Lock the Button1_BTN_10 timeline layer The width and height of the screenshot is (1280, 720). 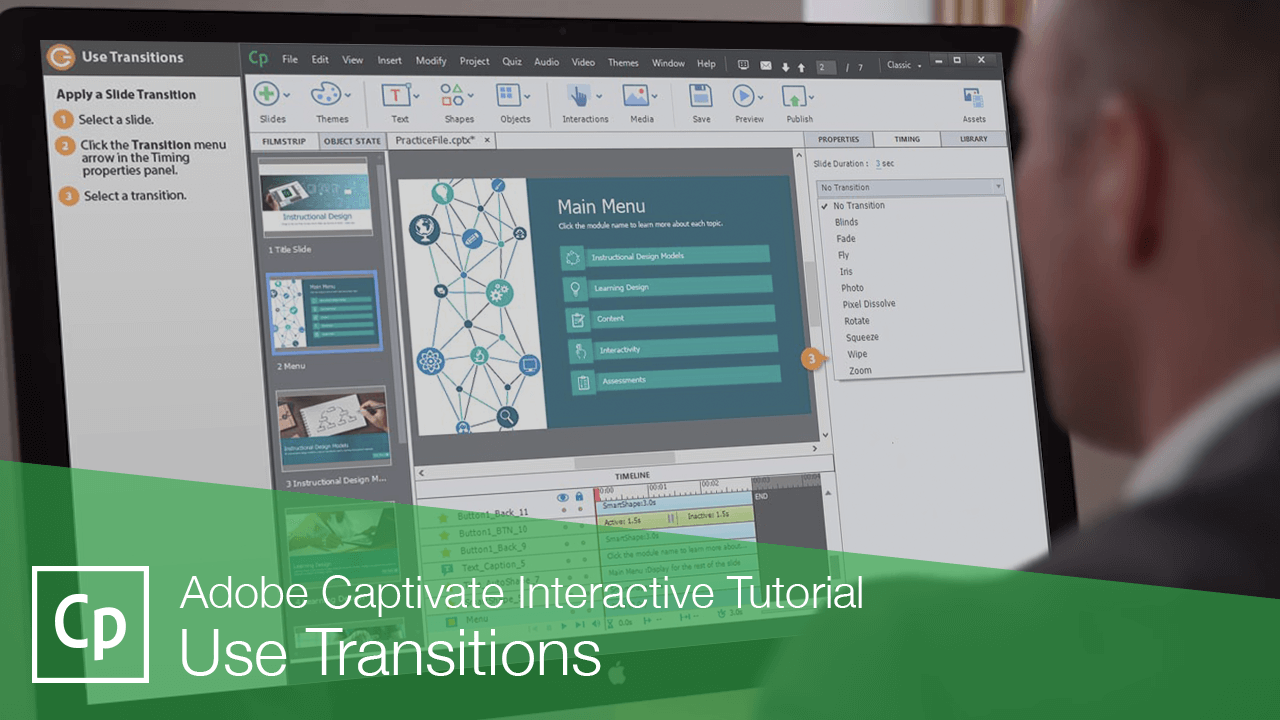[582, 527]
